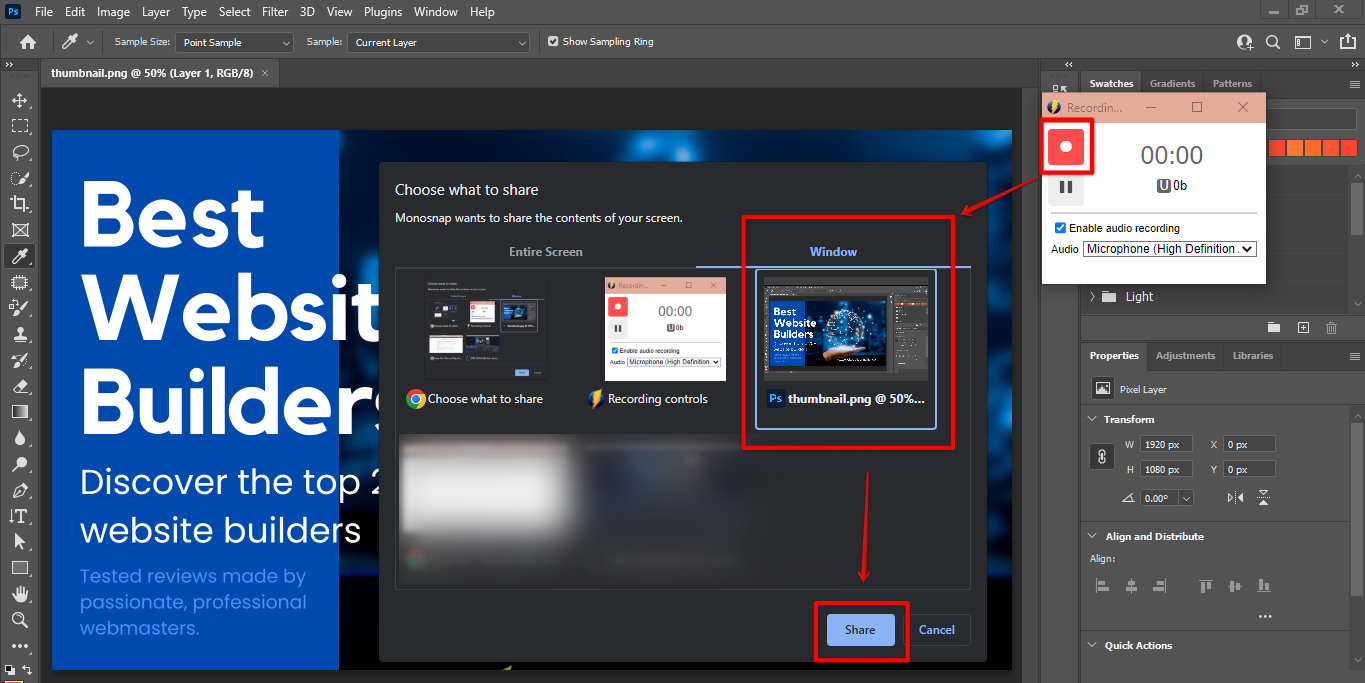Select the Crop tool

[x=20, y=204]
